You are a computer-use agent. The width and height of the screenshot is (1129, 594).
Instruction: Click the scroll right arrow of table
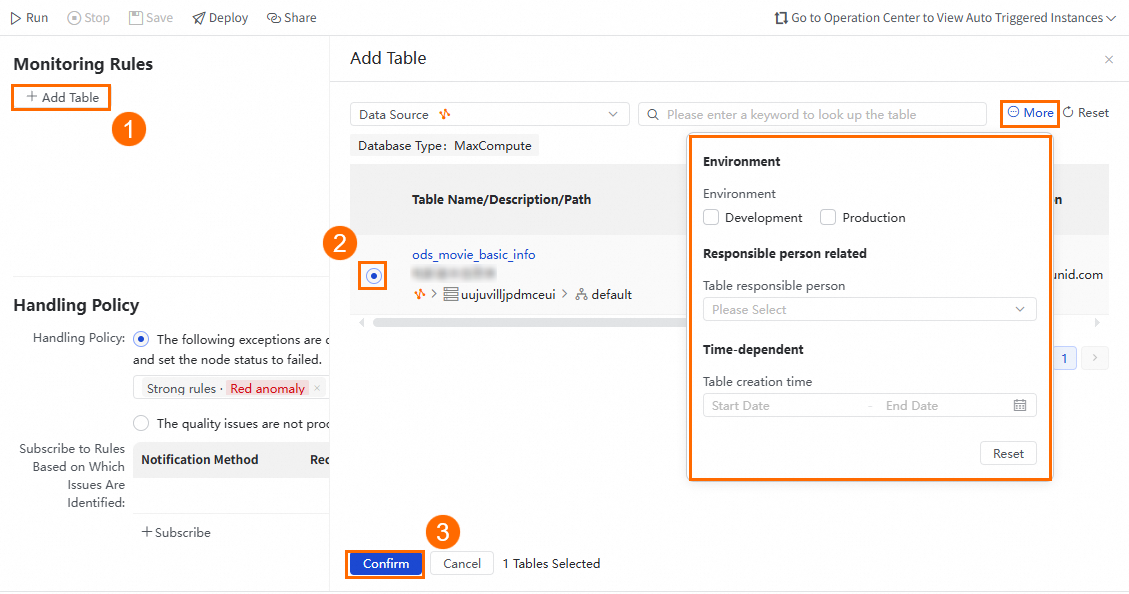click(1097, 323)
